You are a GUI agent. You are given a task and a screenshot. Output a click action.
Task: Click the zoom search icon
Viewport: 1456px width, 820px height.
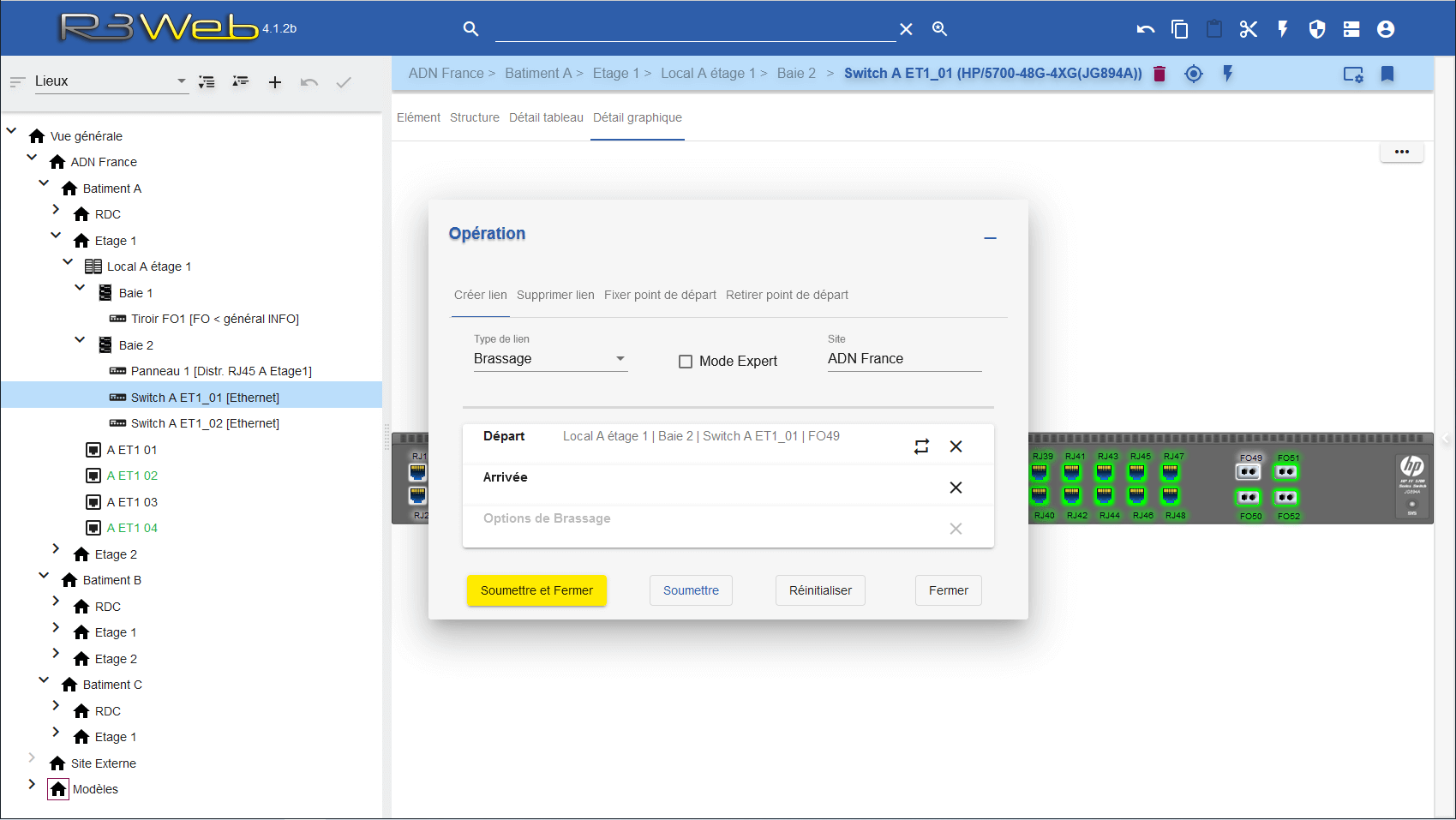pyautogui.click(x=939, y=29)
